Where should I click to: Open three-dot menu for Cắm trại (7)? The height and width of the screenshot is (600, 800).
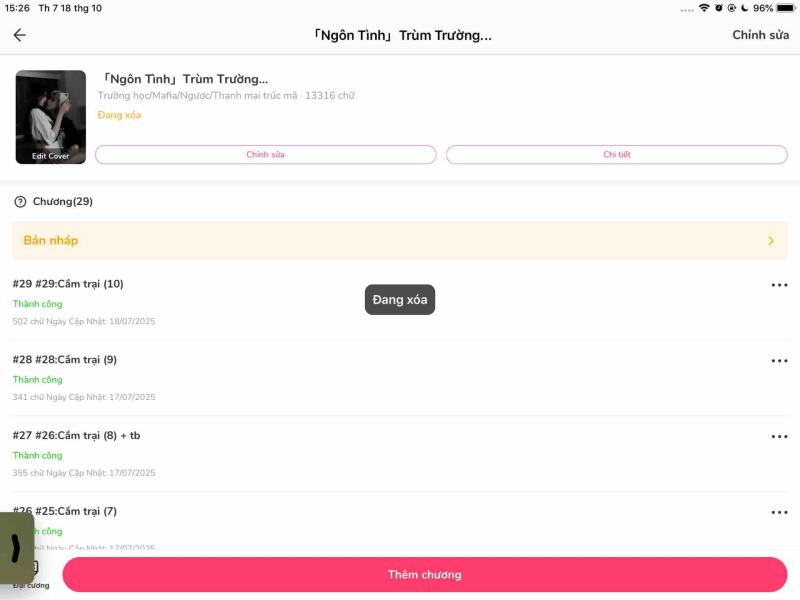[x=779, y=513]
